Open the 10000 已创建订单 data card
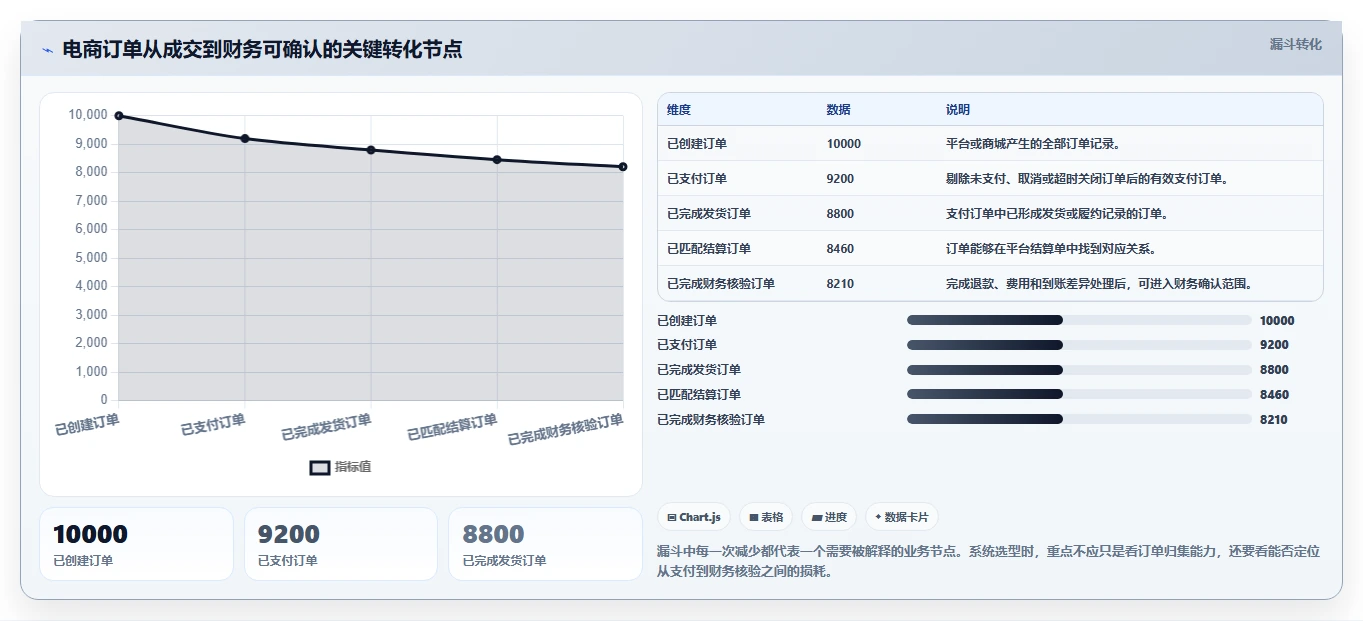1363x621 pixels. tap(136, 544)
